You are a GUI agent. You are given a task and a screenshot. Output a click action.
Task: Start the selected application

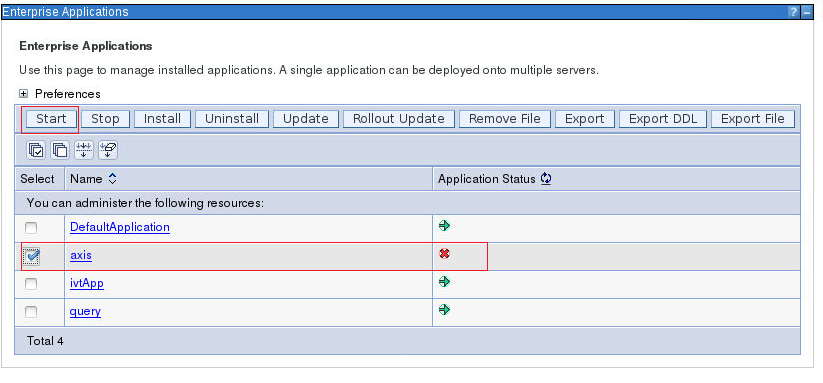(51, 119)
